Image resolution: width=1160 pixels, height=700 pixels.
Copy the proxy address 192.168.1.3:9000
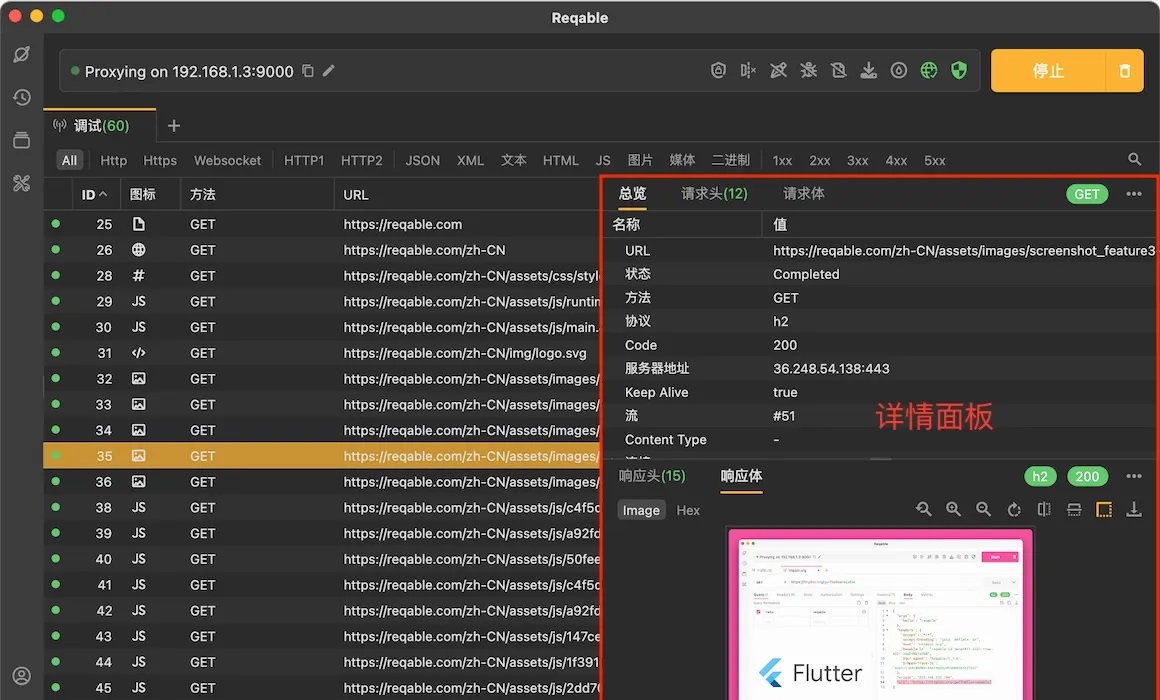click(x=308, y=71)
